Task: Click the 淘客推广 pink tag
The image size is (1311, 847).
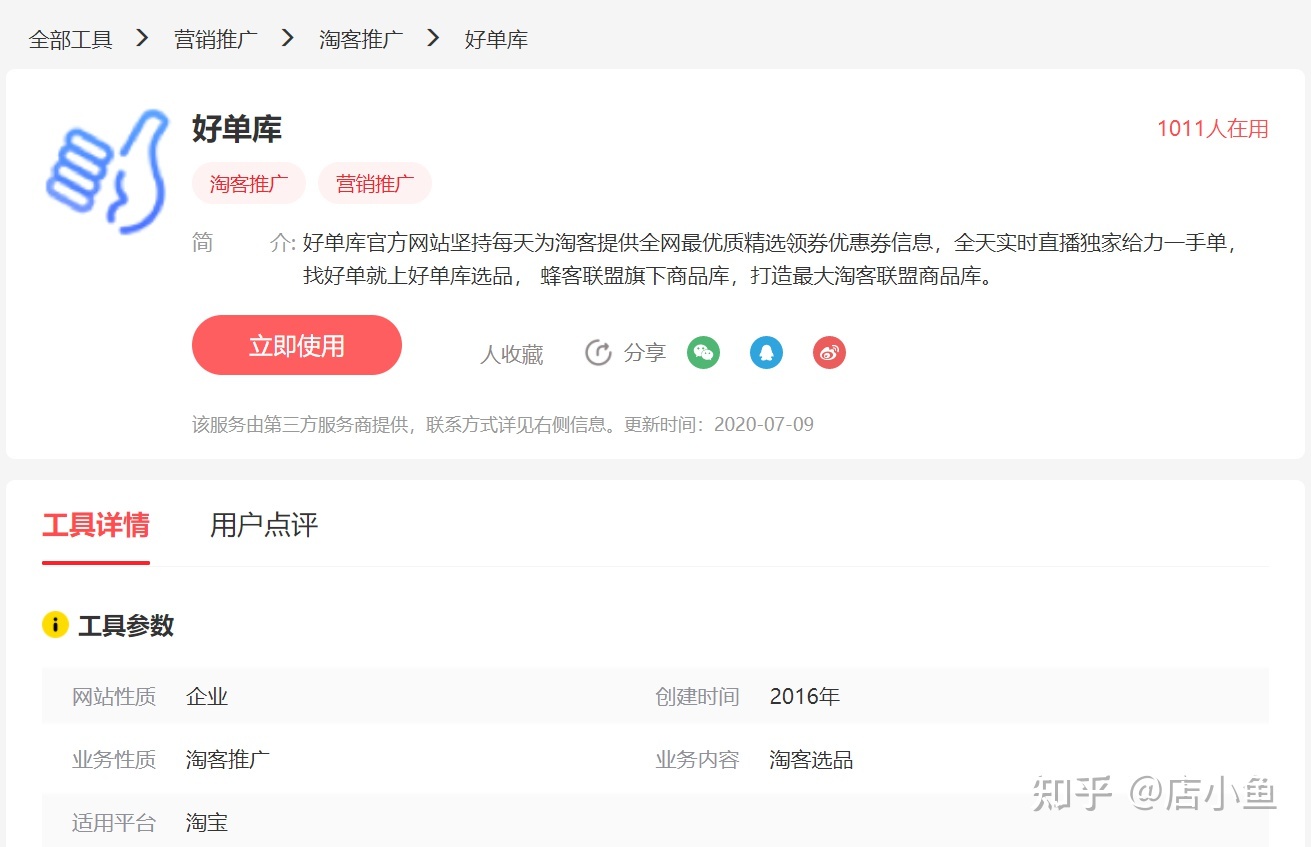Action: click(x=249, y=183)
